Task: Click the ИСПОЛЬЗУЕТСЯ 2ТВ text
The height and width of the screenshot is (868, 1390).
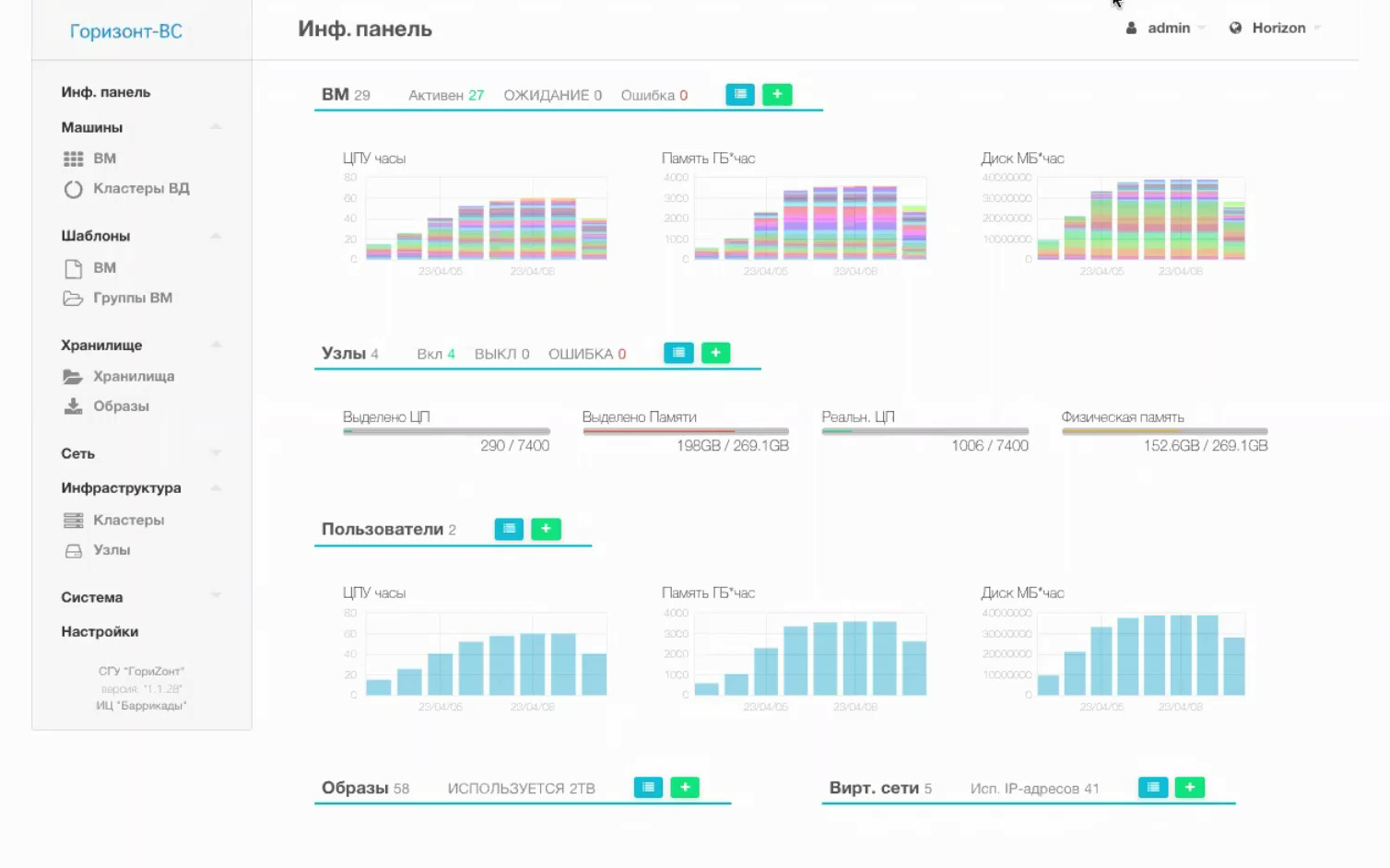Action: pyautogui.click(x=522, y=789)
